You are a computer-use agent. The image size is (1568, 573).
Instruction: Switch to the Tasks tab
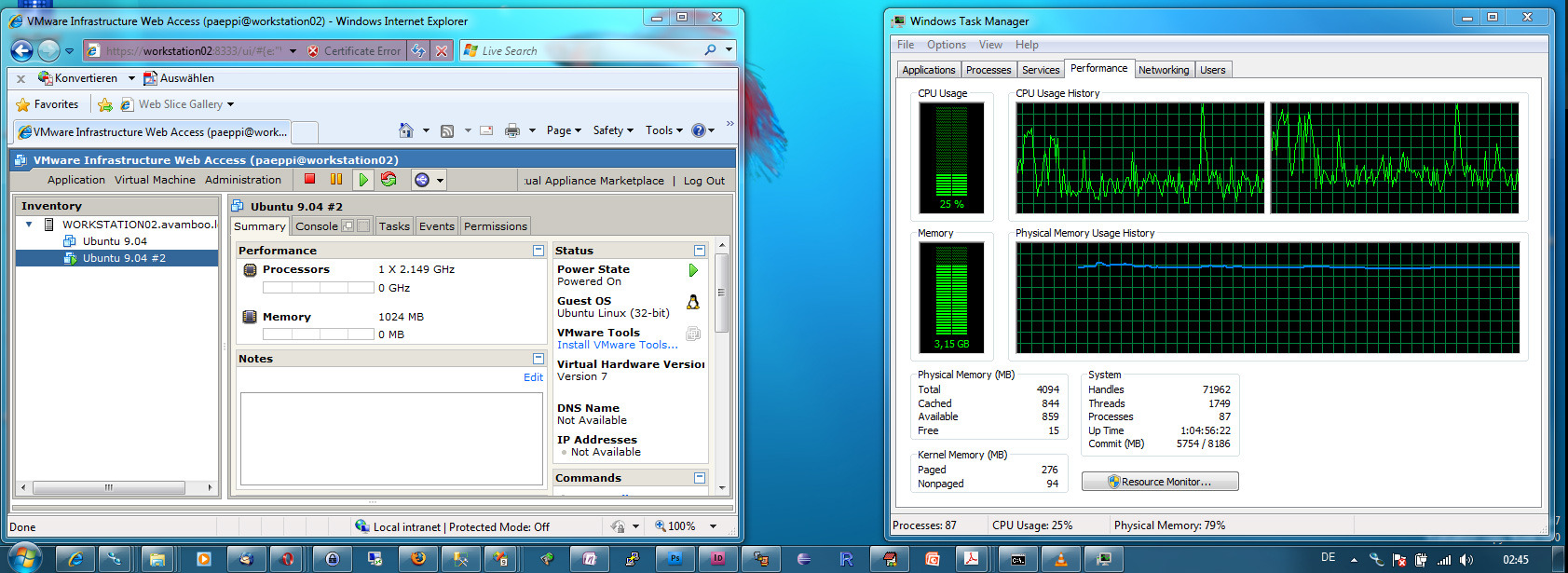tap(394, 226)
